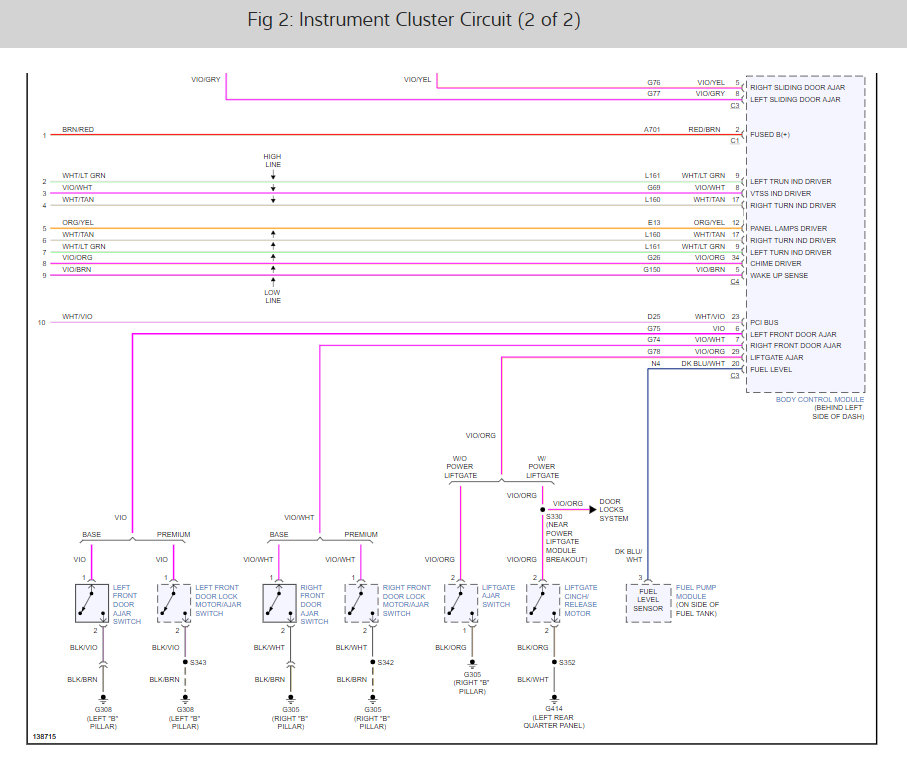
Task: Click the E13 circuit code
Action: tap(654, 222)
